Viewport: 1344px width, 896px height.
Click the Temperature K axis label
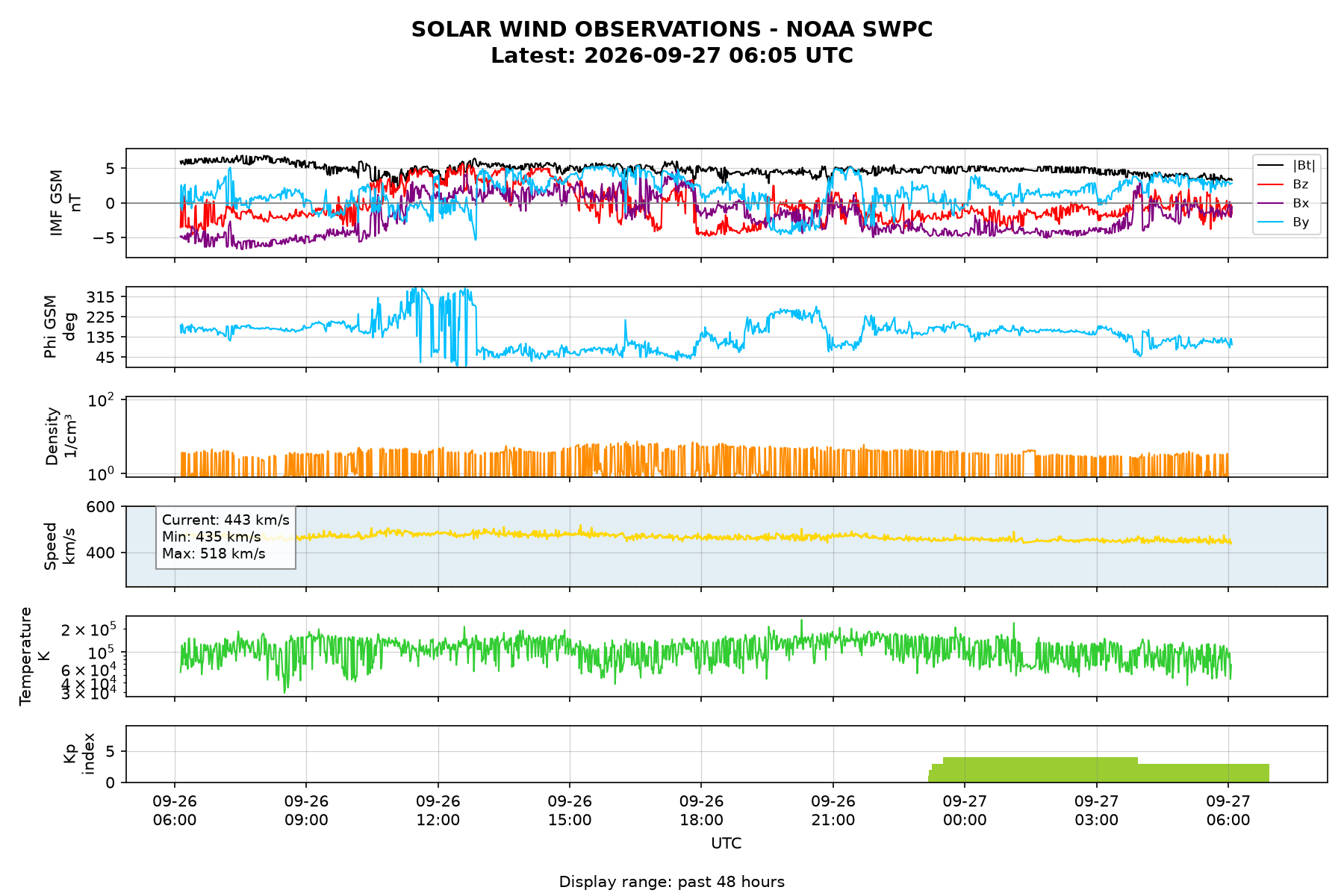tap(35, 656)
